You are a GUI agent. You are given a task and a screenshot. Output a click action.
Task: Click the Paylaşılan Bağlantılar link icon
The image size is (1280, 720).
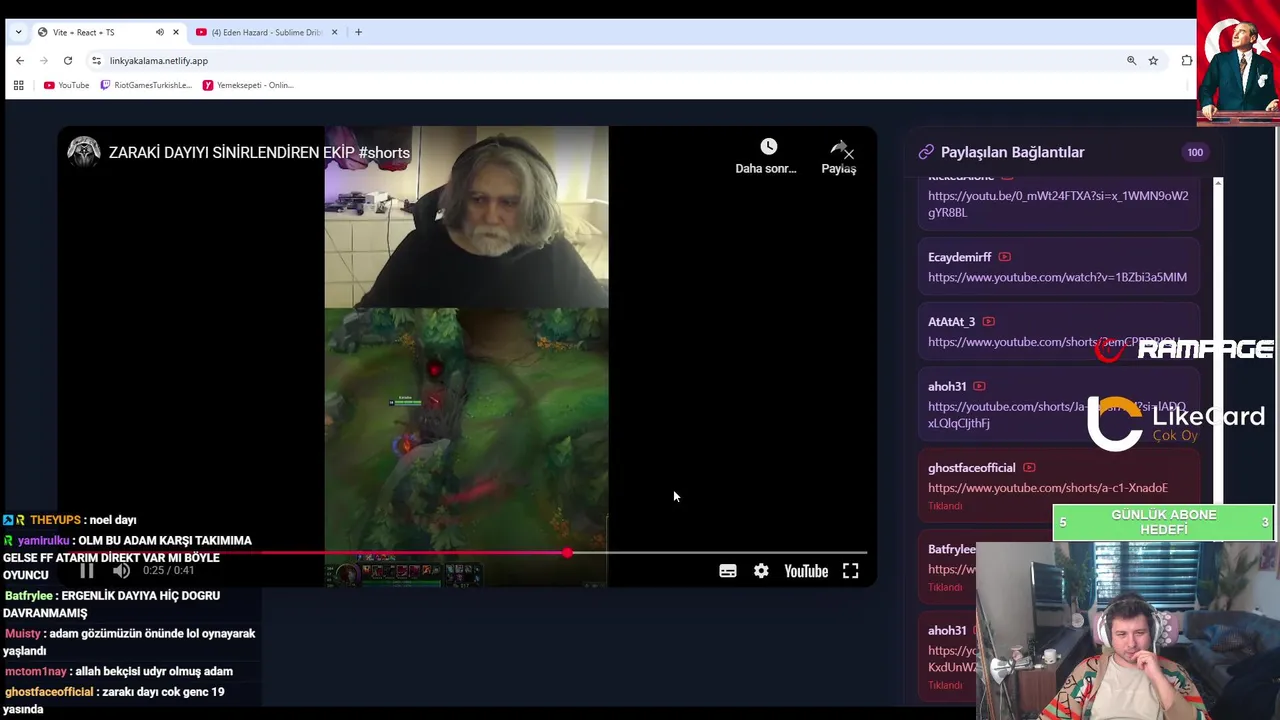pos(926,152)
